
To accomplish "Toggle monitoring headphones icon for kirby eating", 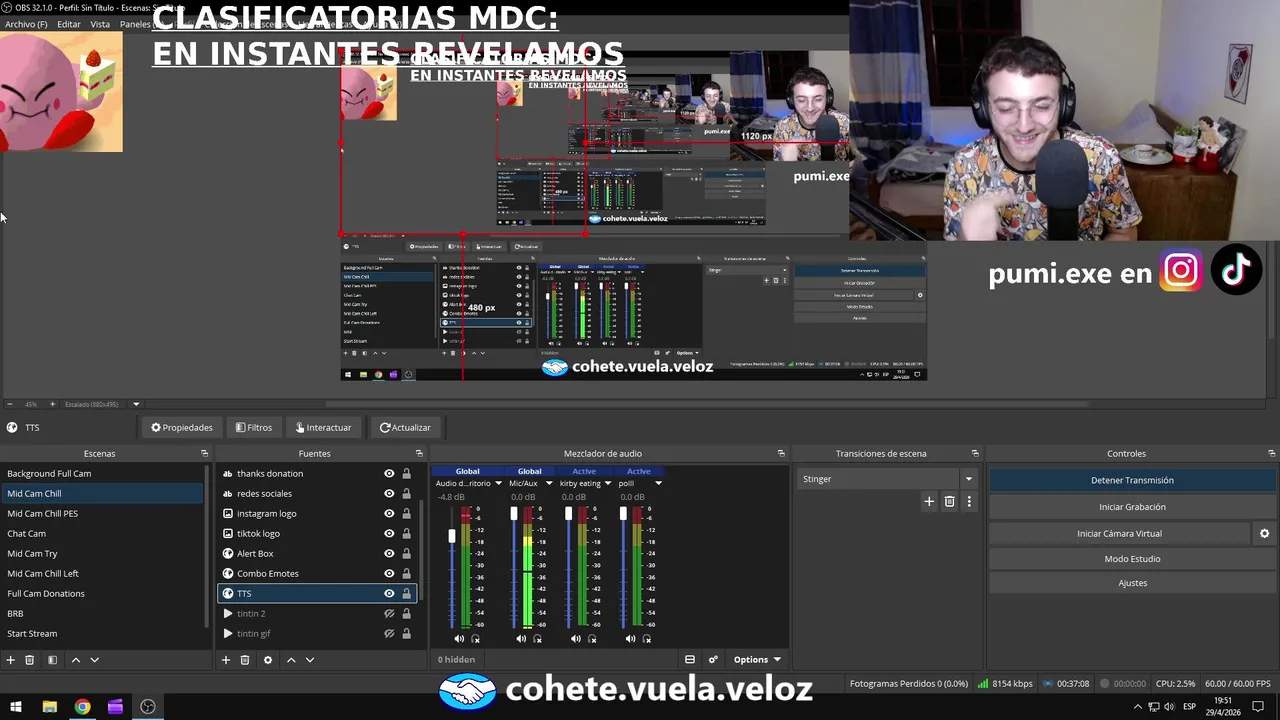I will click(591, 639).
